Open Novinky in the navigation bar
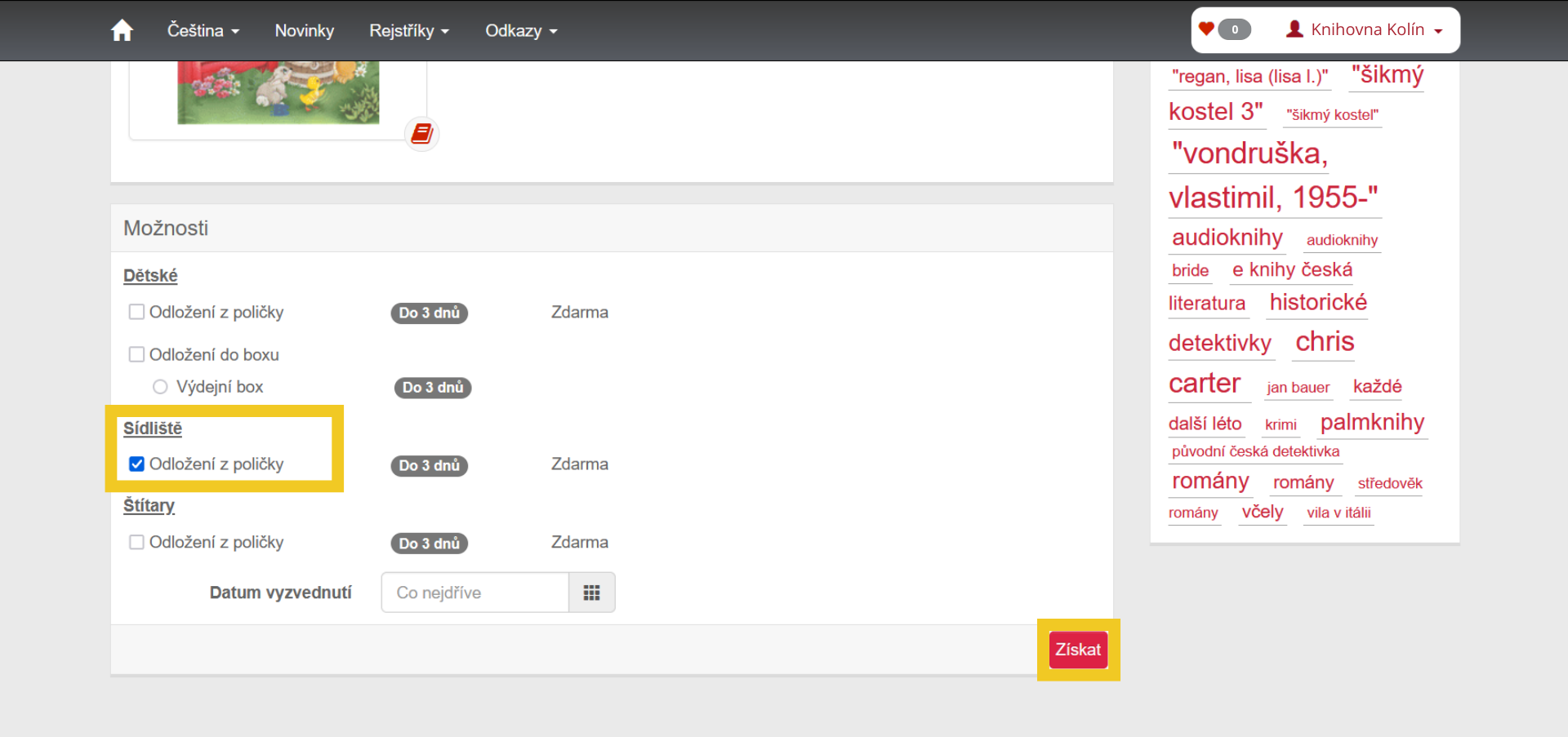 point(305,30)
